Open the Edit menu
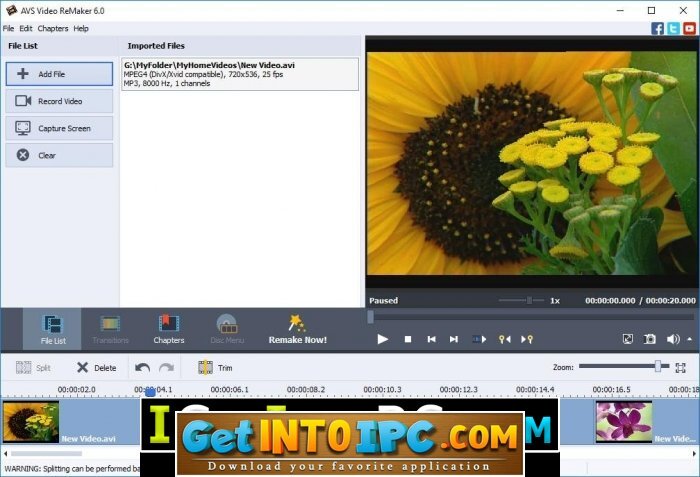The image size is (700, 477). coord(25,28)
